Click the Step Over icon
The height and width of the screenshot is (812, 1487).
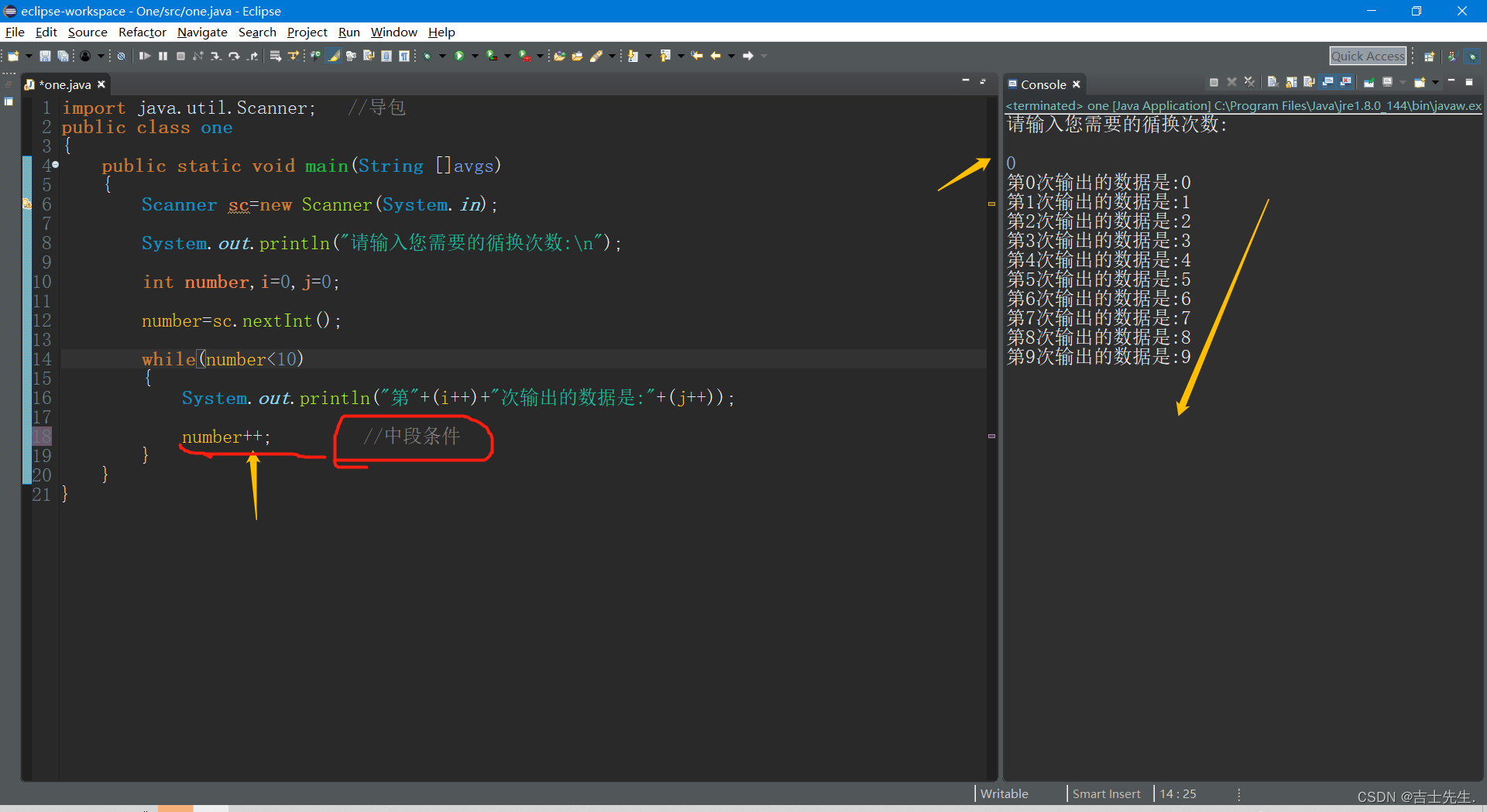(x=234, y=56)
